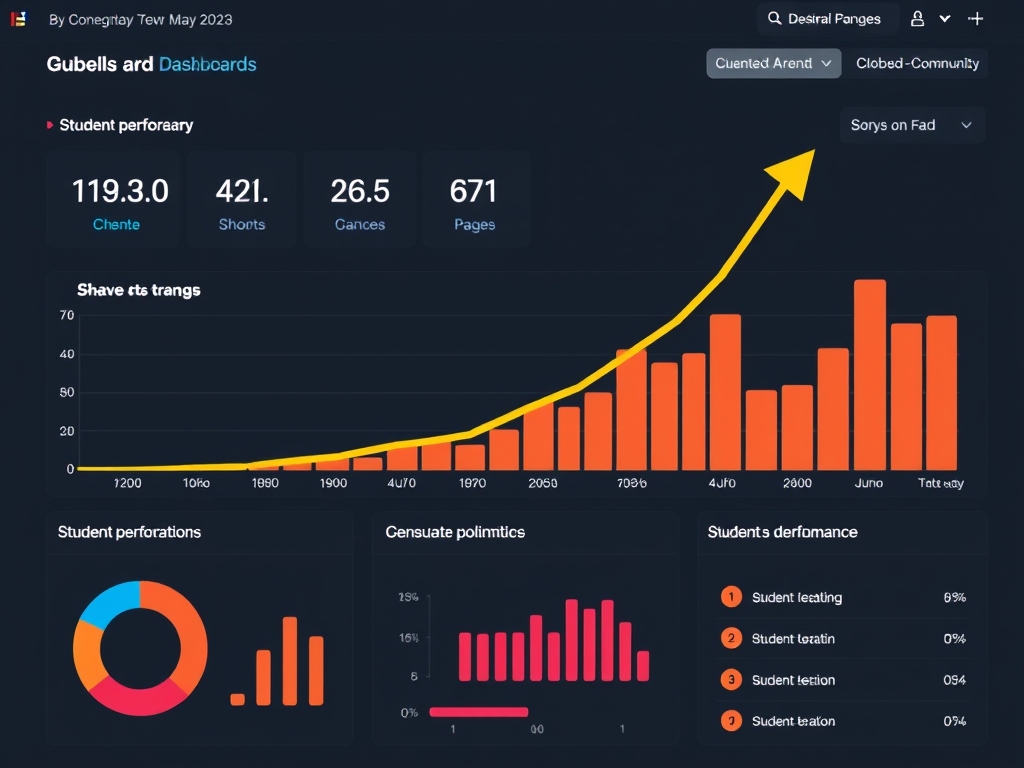Click the plus add icon
The height and width of the screenshot is (768, 1024).
tap(977, 19)
